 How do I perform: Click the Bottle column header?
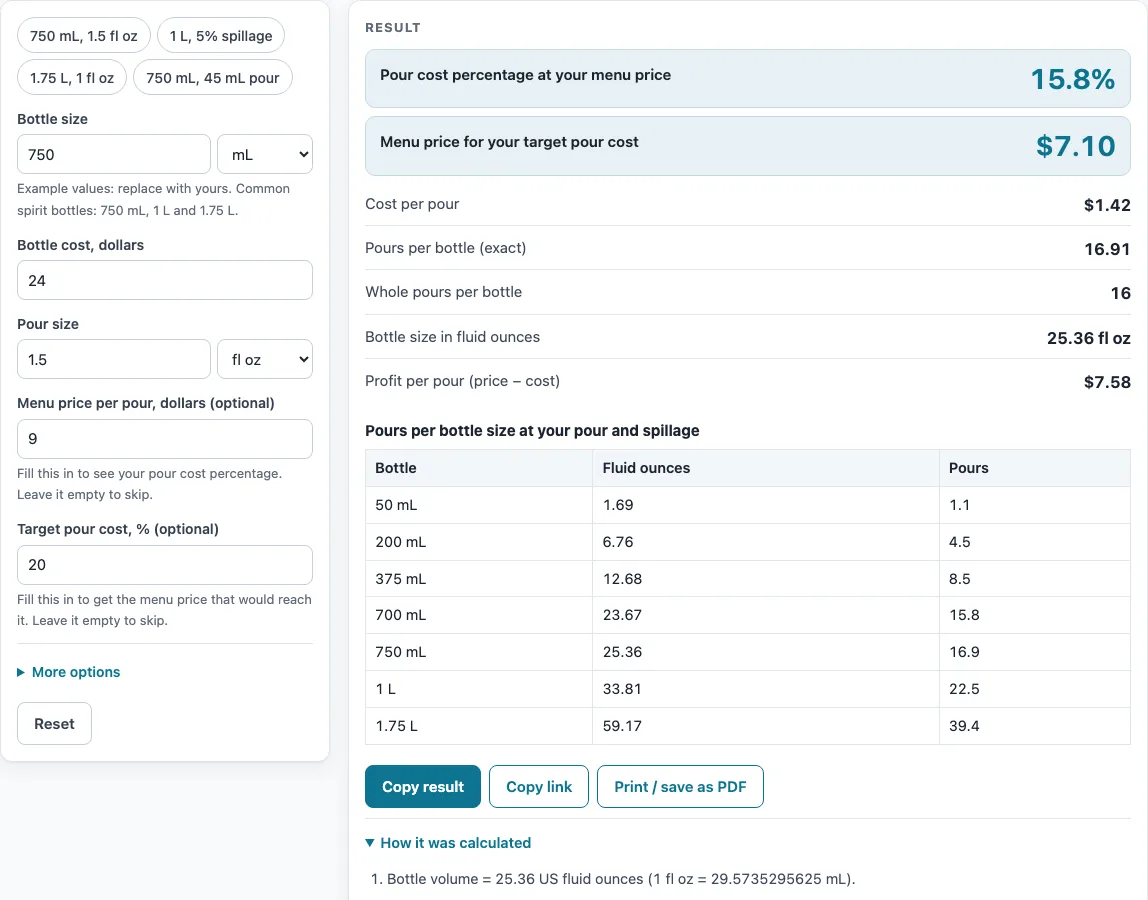479,468
